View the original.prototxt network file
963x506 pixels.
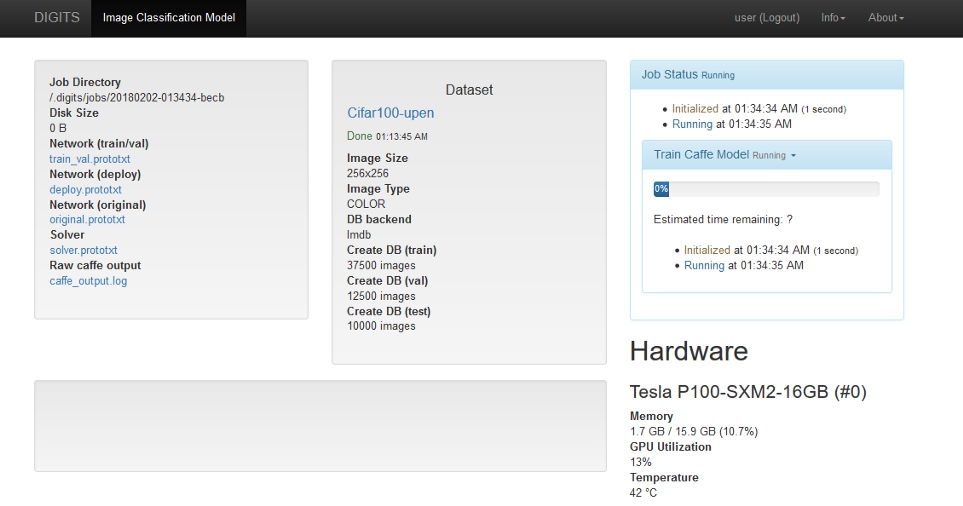[x=87, y=220]
